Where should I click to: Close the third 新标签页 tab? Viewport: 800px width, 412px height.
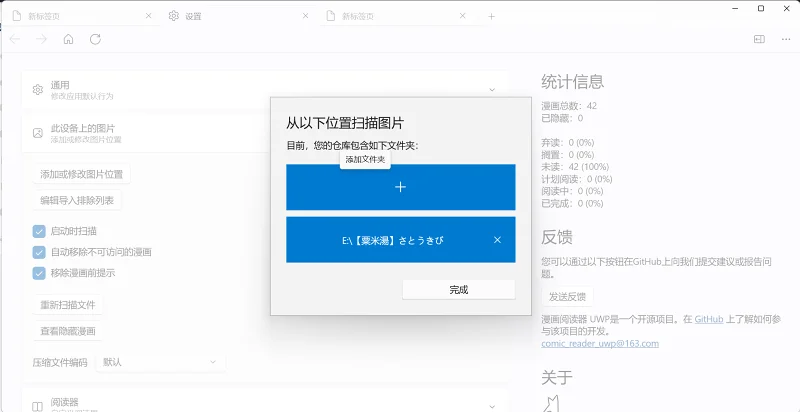463,16
